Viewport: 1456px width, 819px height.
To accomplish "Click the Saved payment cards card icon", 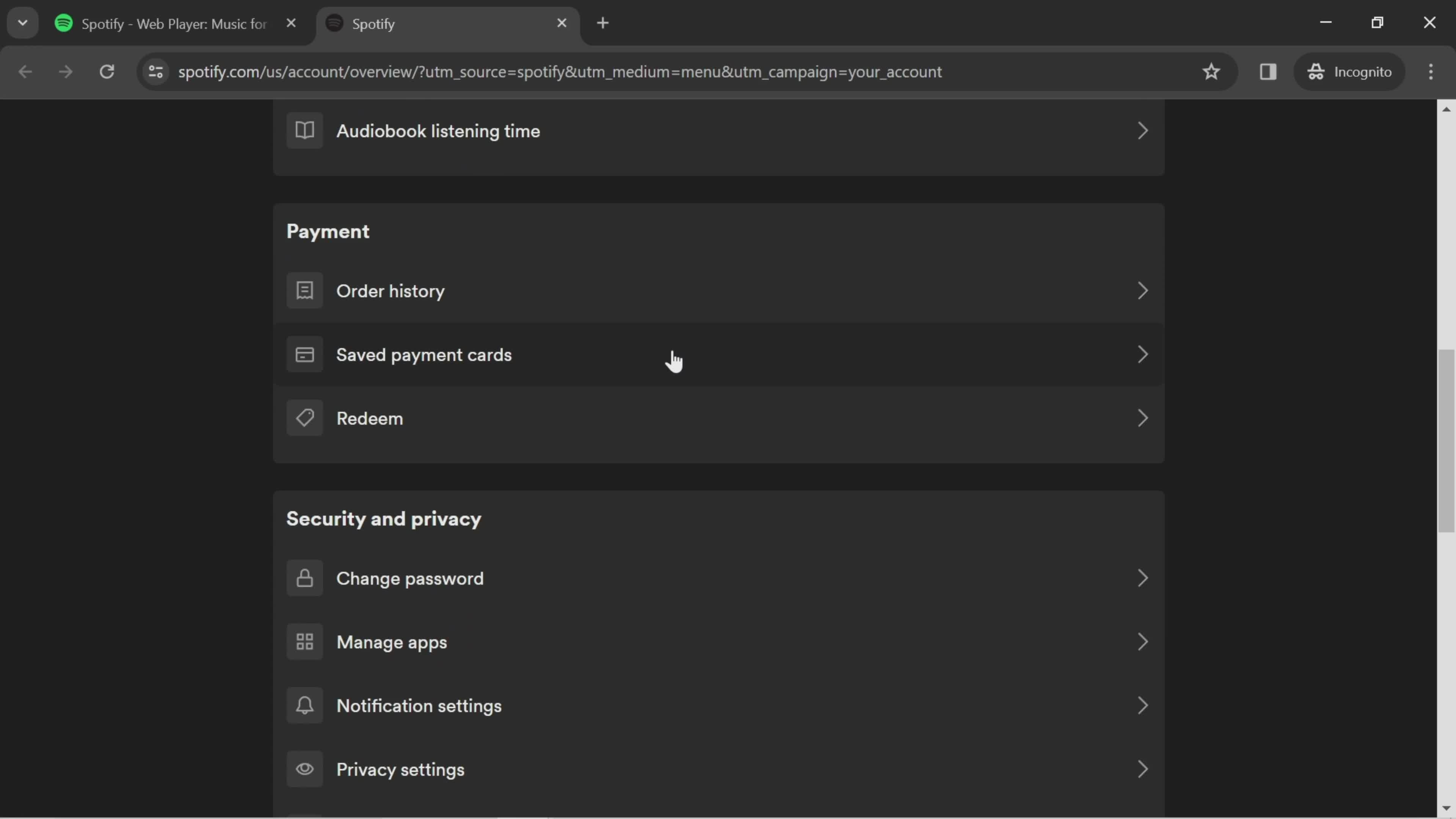I will [304, 355].
